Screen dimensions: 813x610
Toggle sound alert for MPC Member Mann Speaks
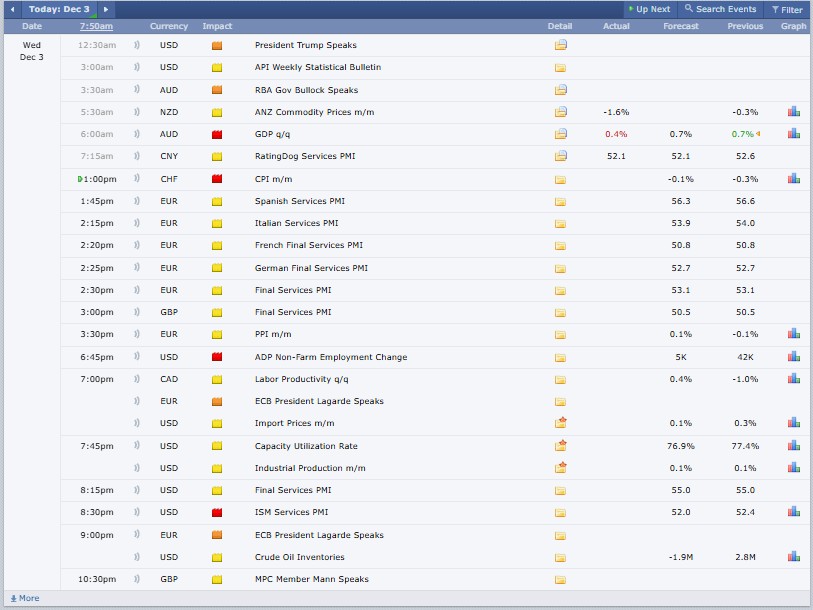coord(136,579)
